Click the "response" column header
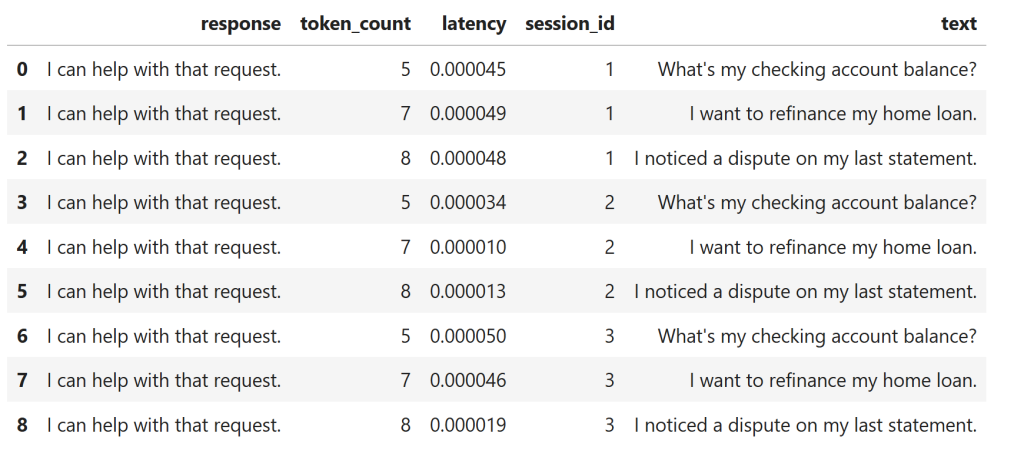Viewport: 1024px width, 450px height. pyautogui.click(x=240, y=24)
